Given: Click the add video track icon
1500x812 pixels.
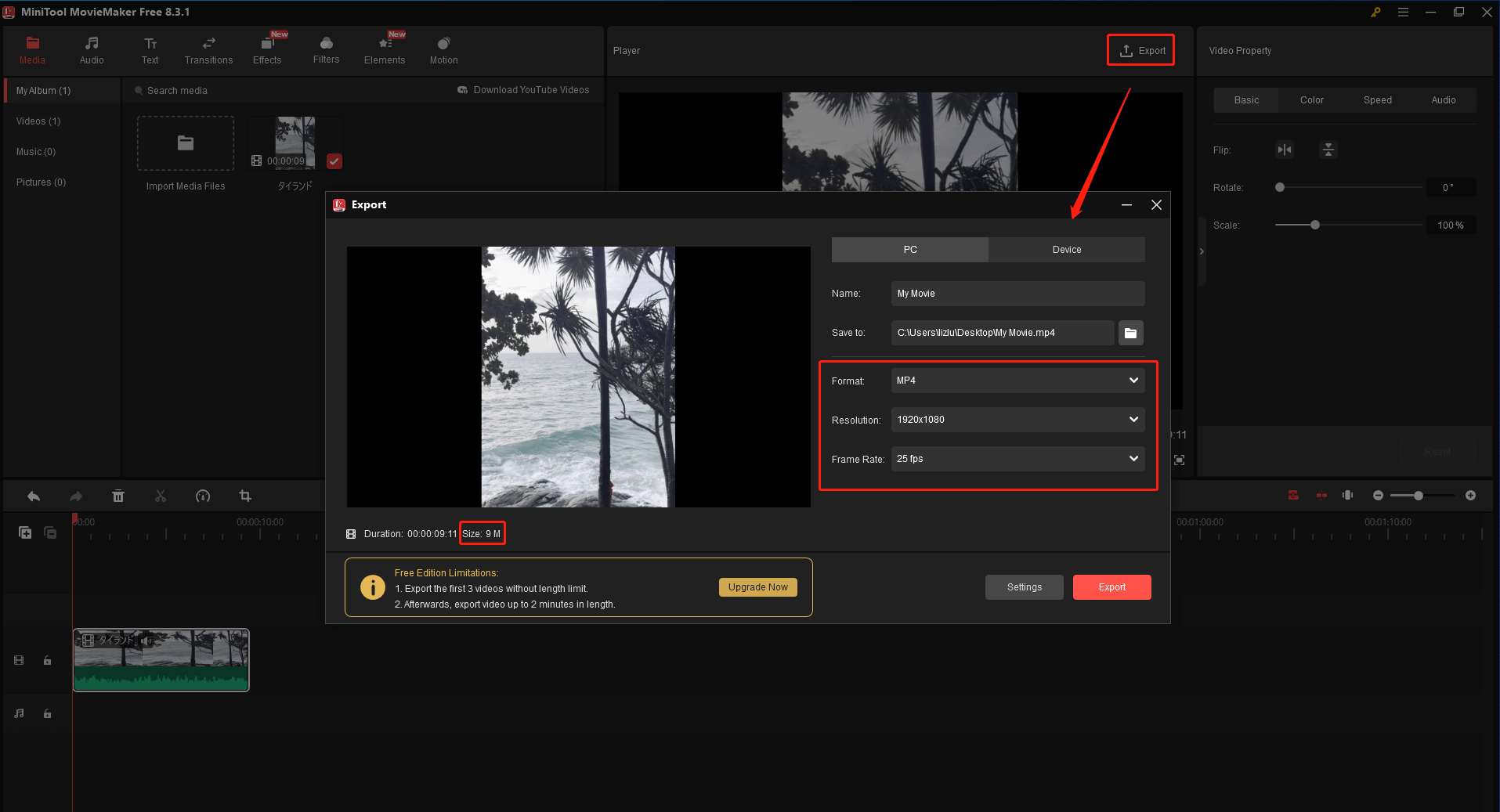Looking at the screenshot, I should 25,532.
